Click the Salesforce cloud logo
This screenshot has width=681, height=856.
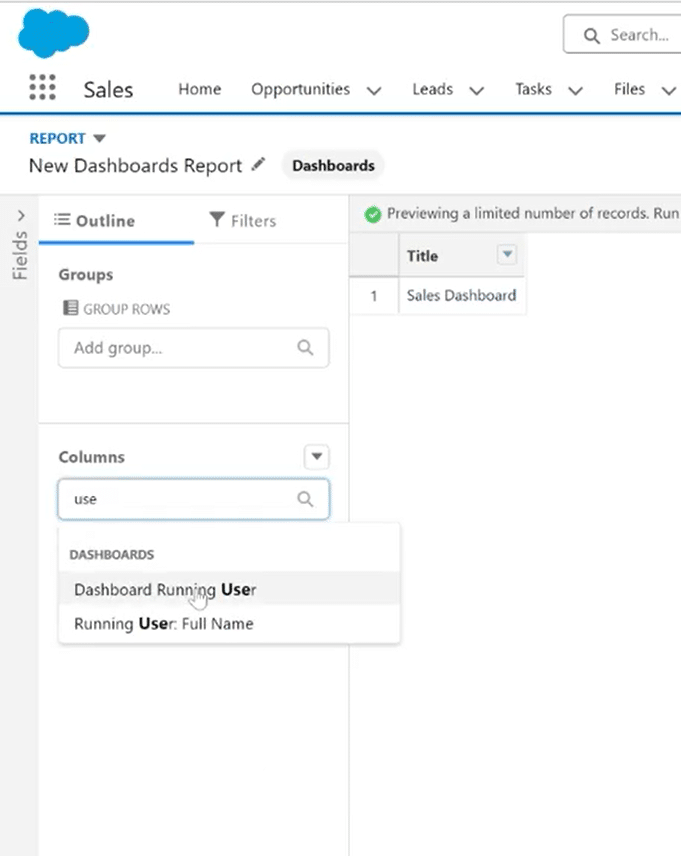coord(54,33)
